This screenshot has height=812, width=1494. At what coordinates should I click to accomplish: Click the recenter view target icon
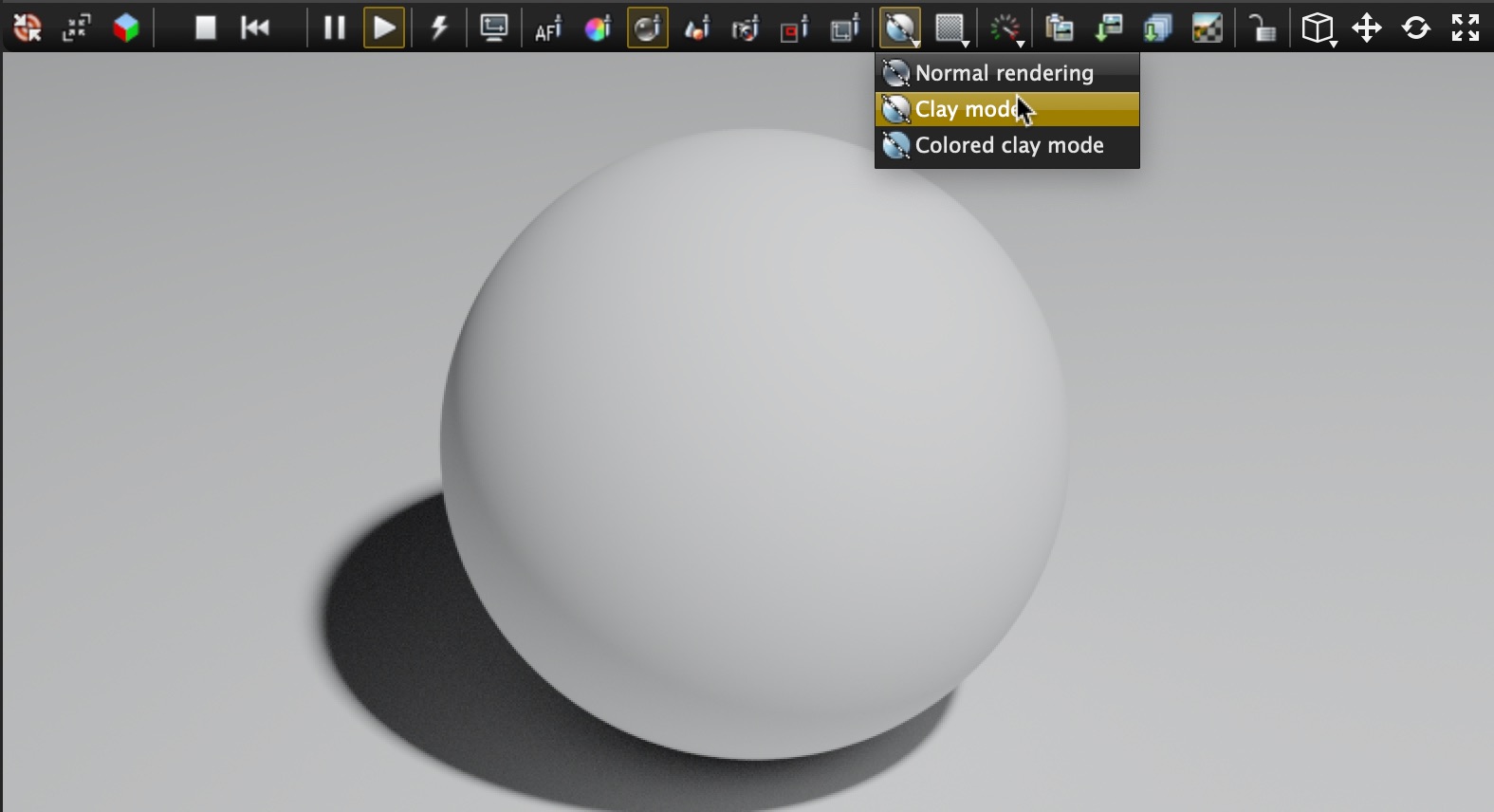coord(28,28)
